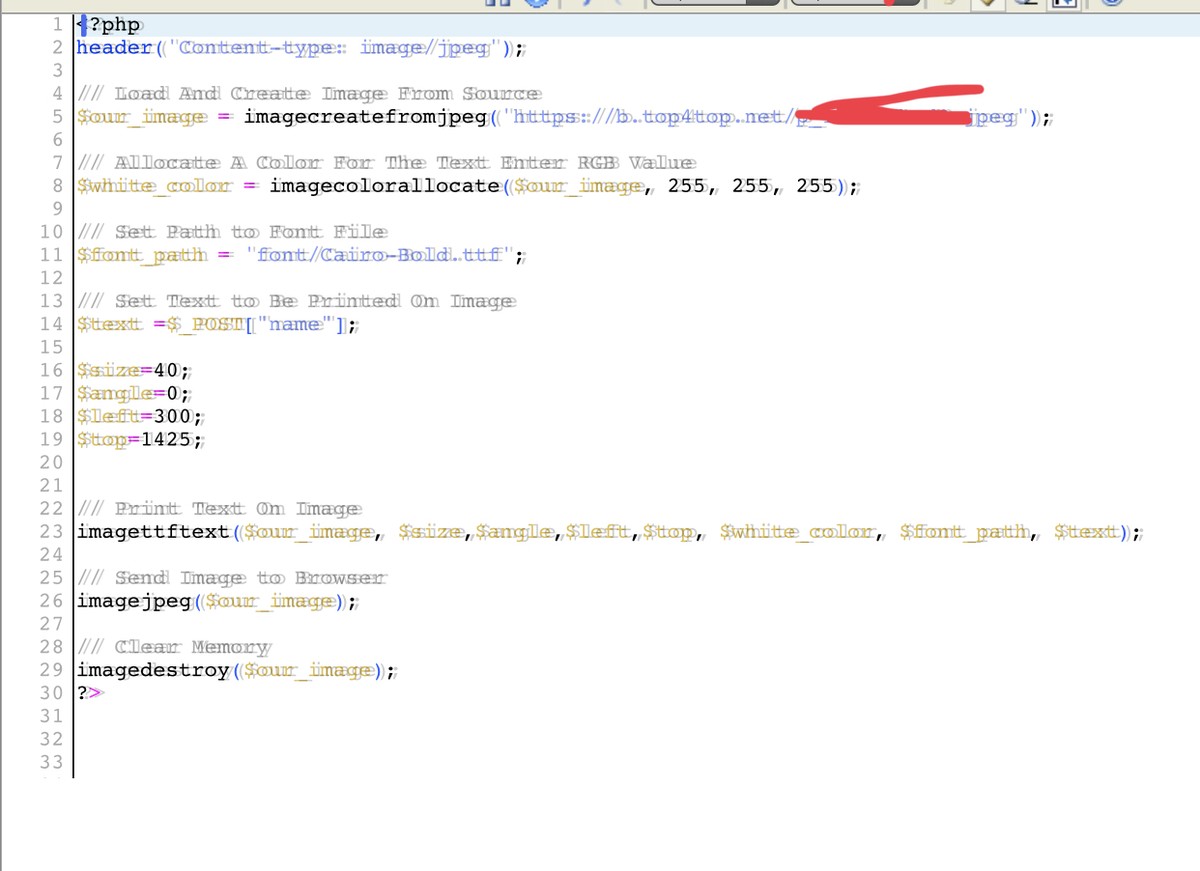Viewport: 1200px width, 871px height.
Task: Click the imagettftext function name on line 23
Action: pos(153,531)
